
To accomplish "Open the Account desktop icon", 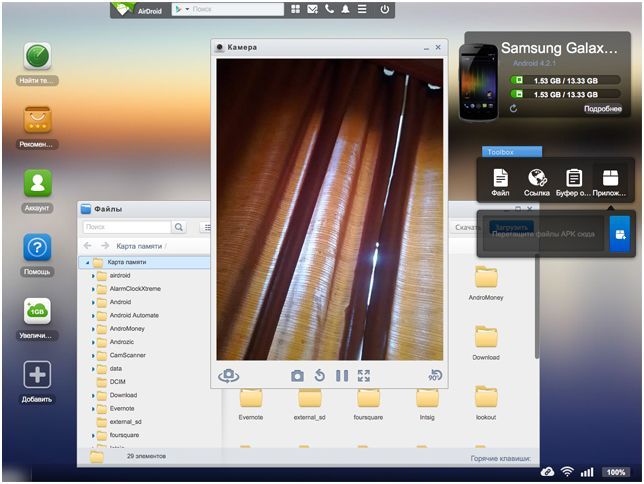I will 37,184.
